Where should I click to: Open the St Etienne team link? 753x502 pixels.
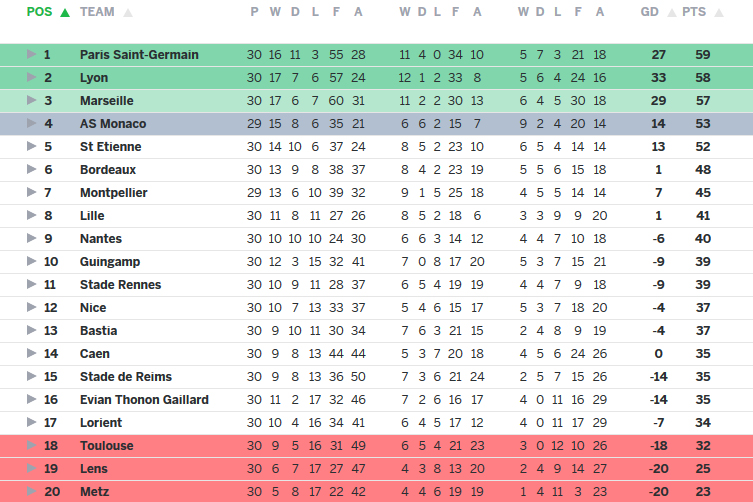click(110, 147)
